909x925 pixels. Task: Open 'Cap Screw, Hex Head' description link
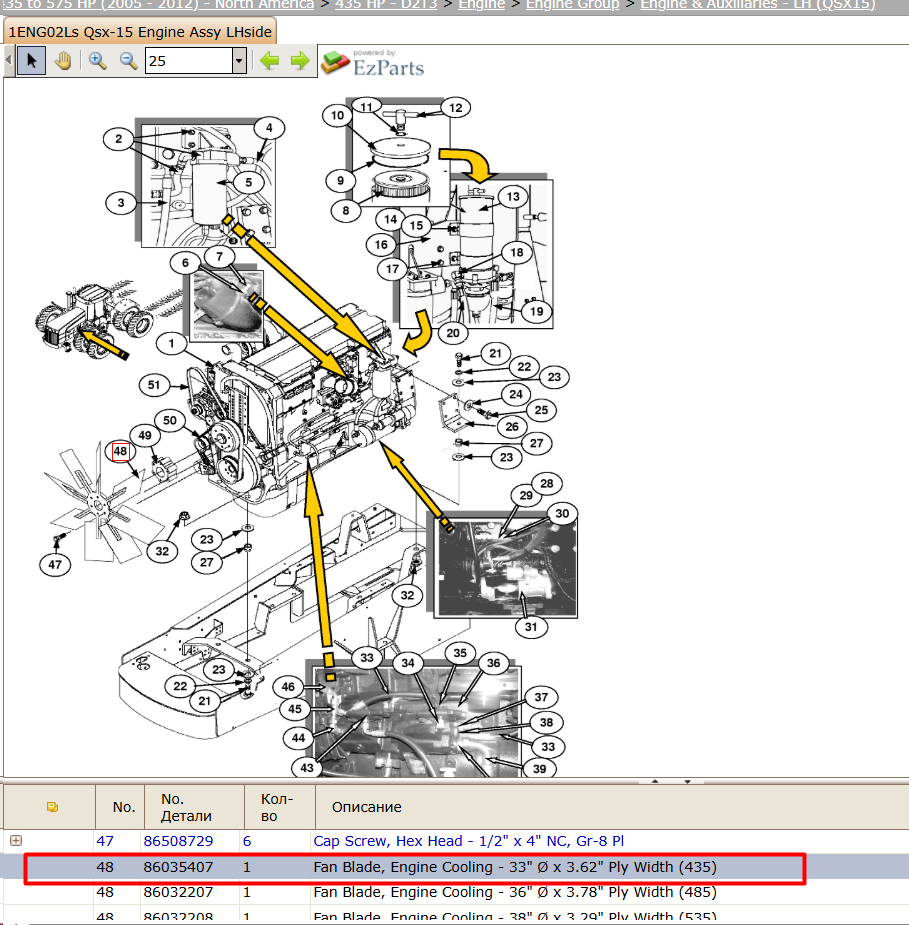point(468,841)
